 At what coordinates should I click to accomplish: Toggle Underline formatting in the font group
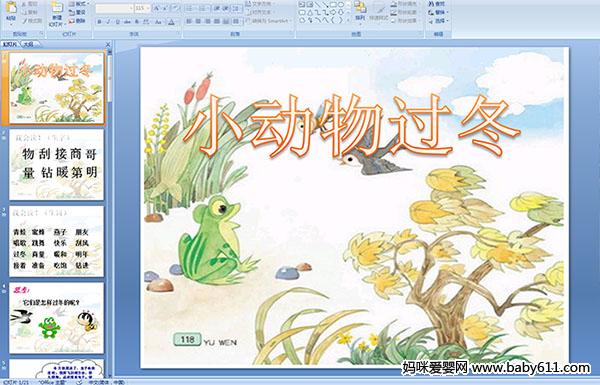point(117,22)
